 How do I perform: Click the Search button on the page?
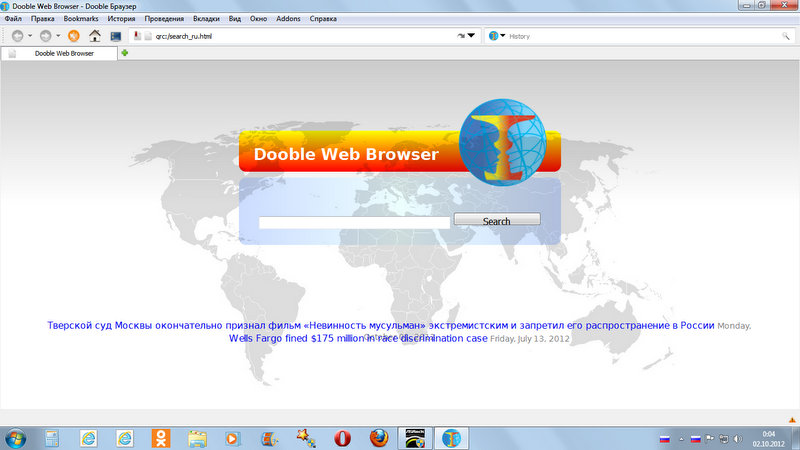497,220
